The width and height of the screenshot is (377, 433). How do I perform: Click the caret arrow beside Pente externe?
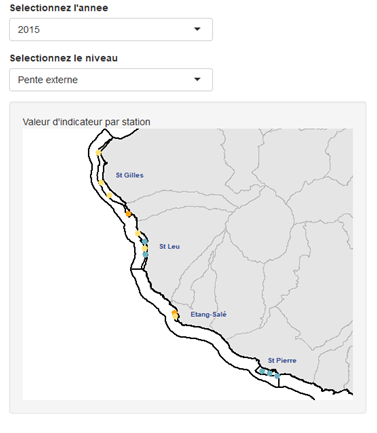[197, 79]
